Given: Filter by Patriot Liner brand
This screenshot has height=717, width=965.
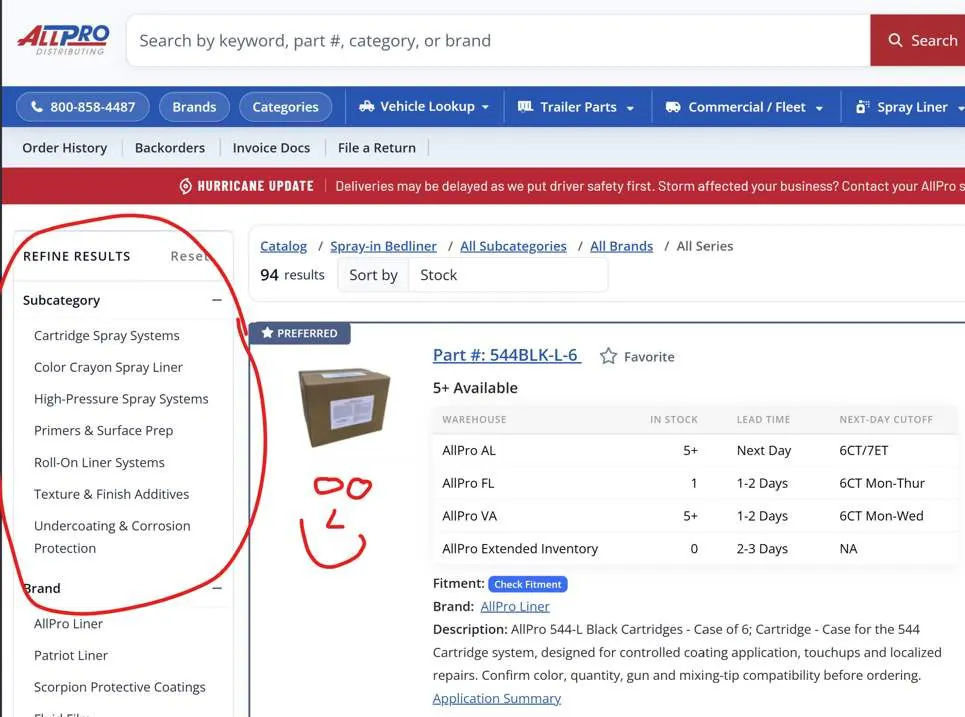Looking at the screenshot, I should [x=71, y=655].
